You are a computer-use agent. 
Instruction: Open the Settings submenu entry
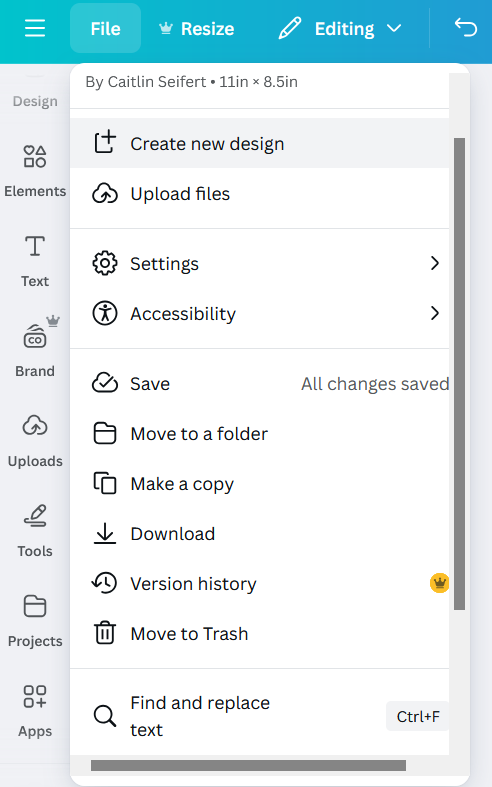click(x=260, y=264)
